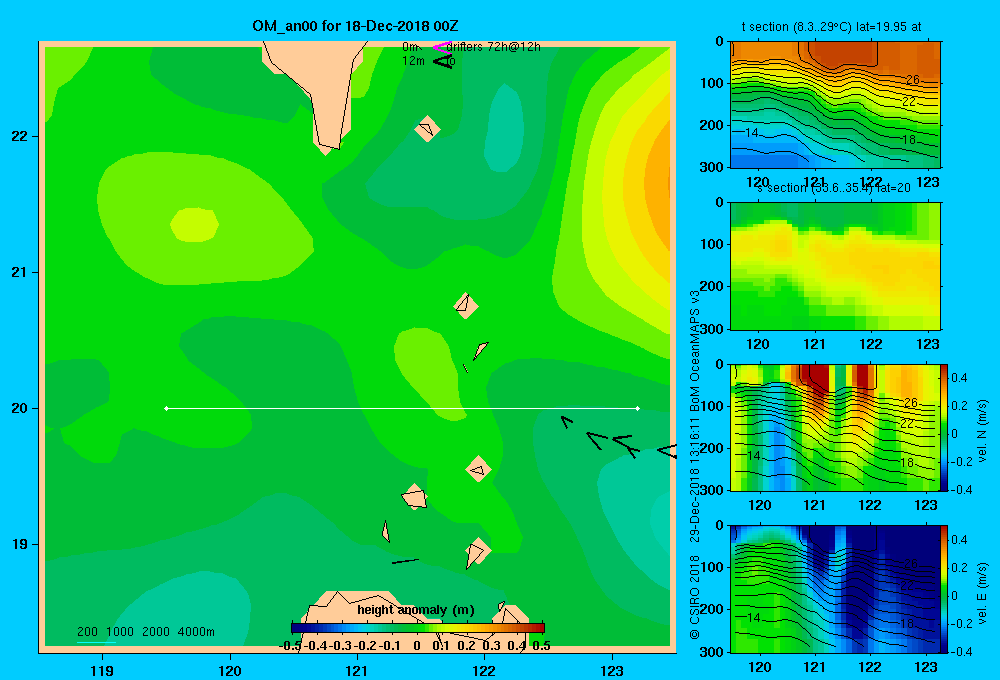Screen dimensions: 1000x680
Task: Click latitude label 20 on main map axis
Action: point(20,408)
